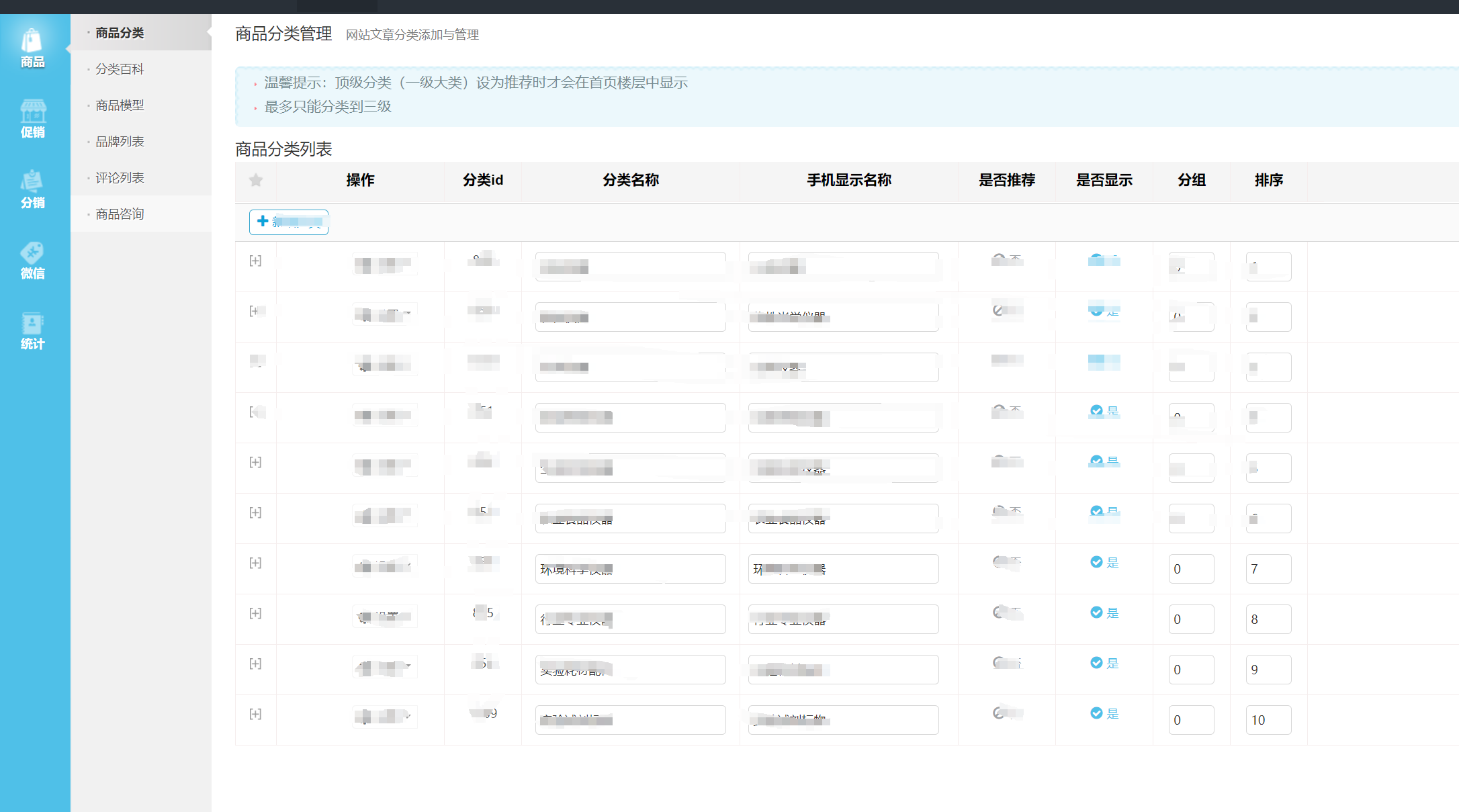
Task: Click the 是否推荐 column header
Action: click(1007, 180)
